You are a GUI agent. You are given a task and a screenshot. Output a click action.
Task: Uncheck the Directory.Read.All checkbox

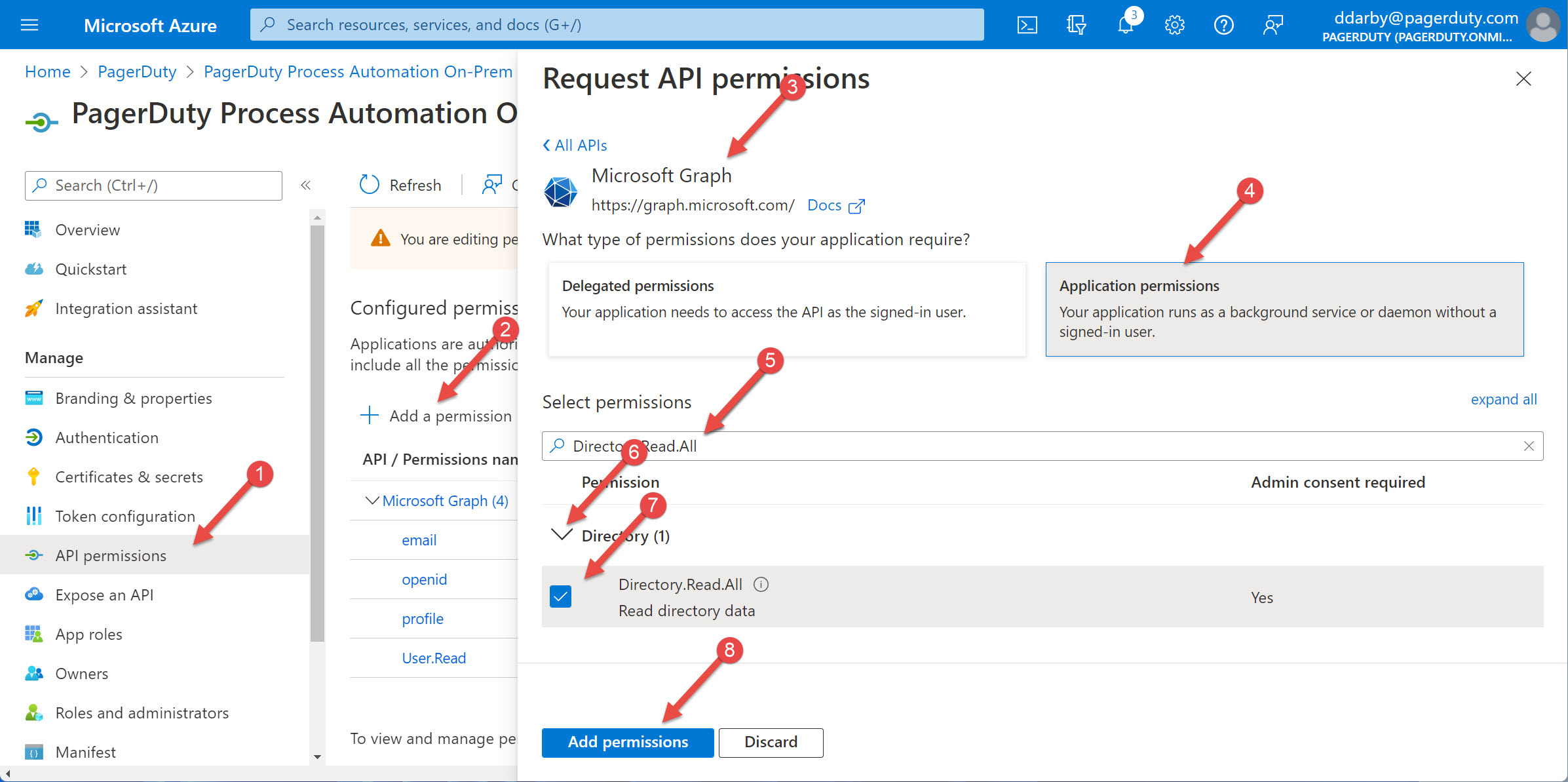click(x=560, y=596)
